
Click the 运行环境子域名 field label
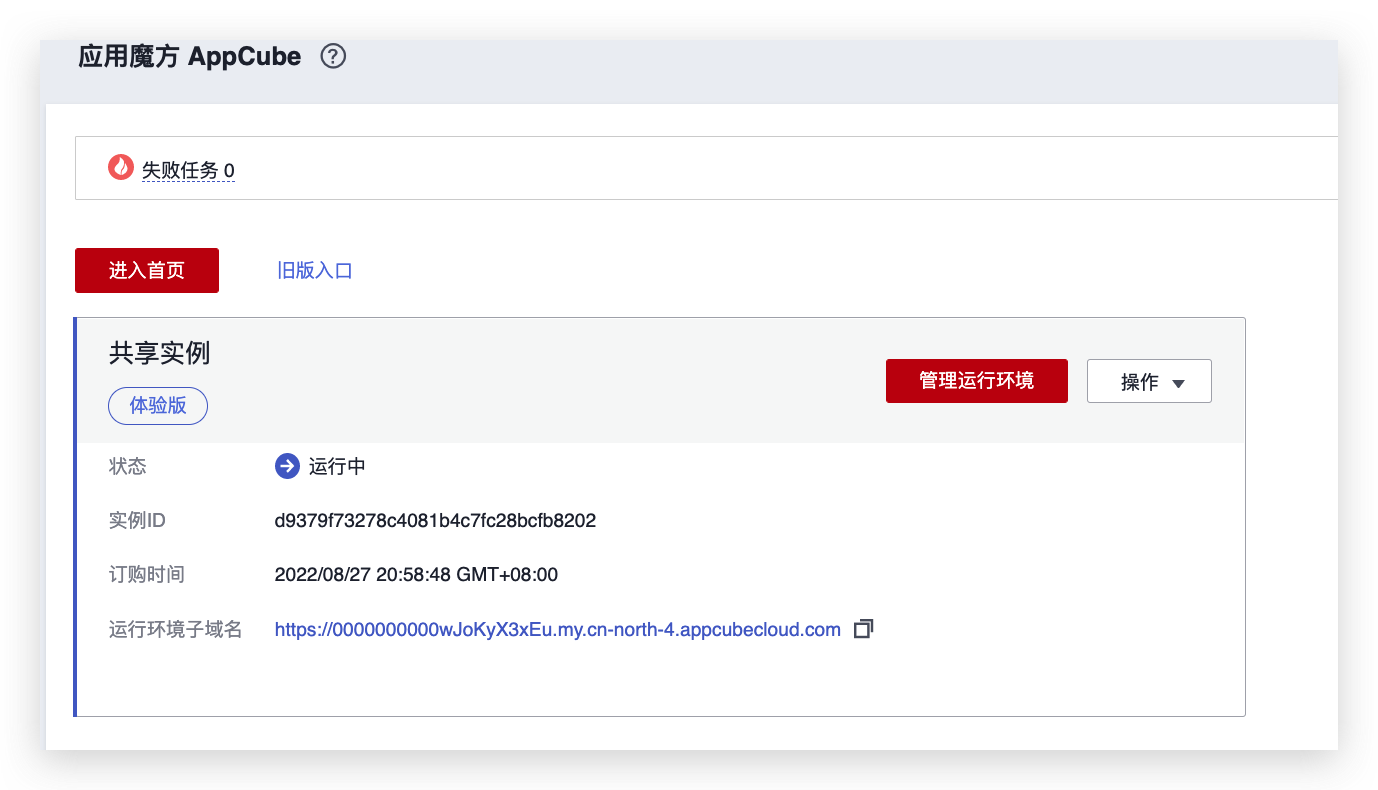176,630
